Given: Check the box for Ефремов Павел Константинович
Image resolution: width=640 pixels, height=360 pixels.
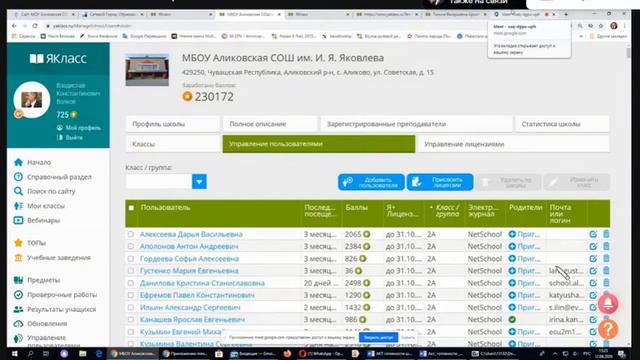Looking at the screenshot, I should point(131,295).
